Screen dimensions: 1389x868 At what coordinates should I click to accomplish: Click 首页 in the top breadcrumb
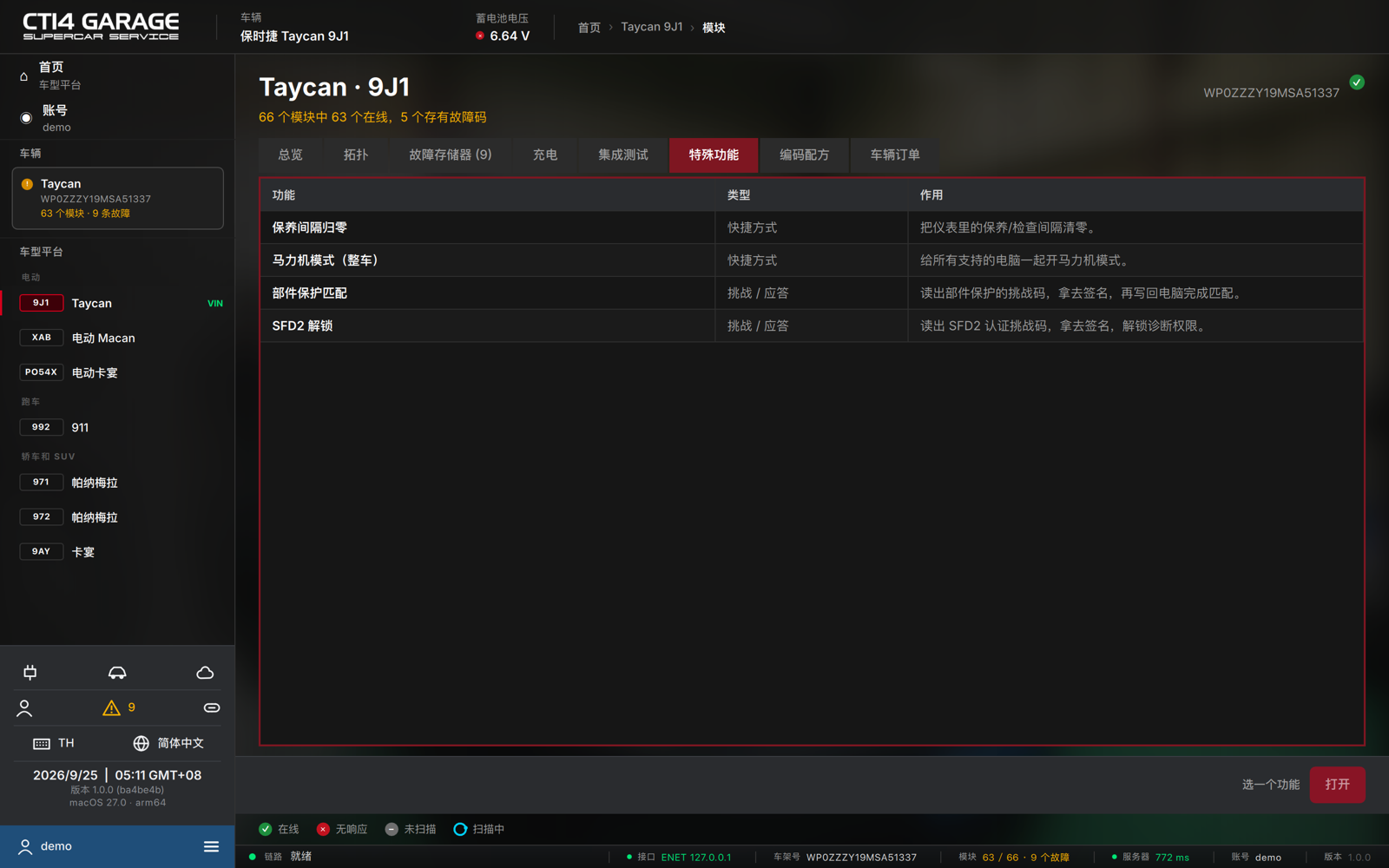tap(589, 28)
